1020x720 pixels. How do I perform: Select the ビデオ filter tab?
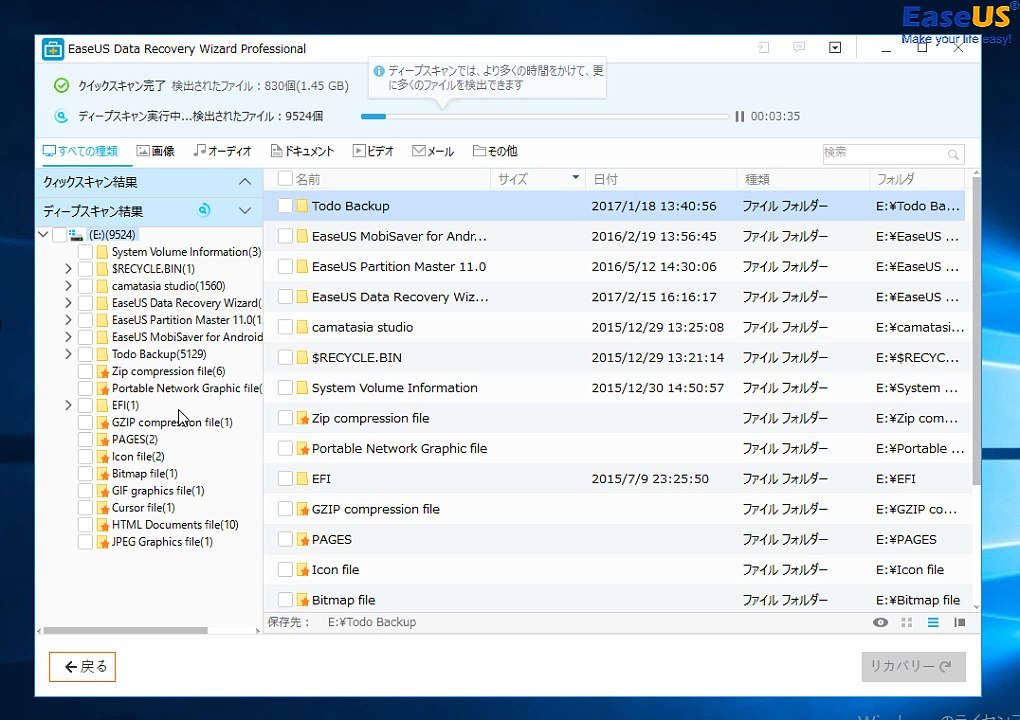point(373,151)
